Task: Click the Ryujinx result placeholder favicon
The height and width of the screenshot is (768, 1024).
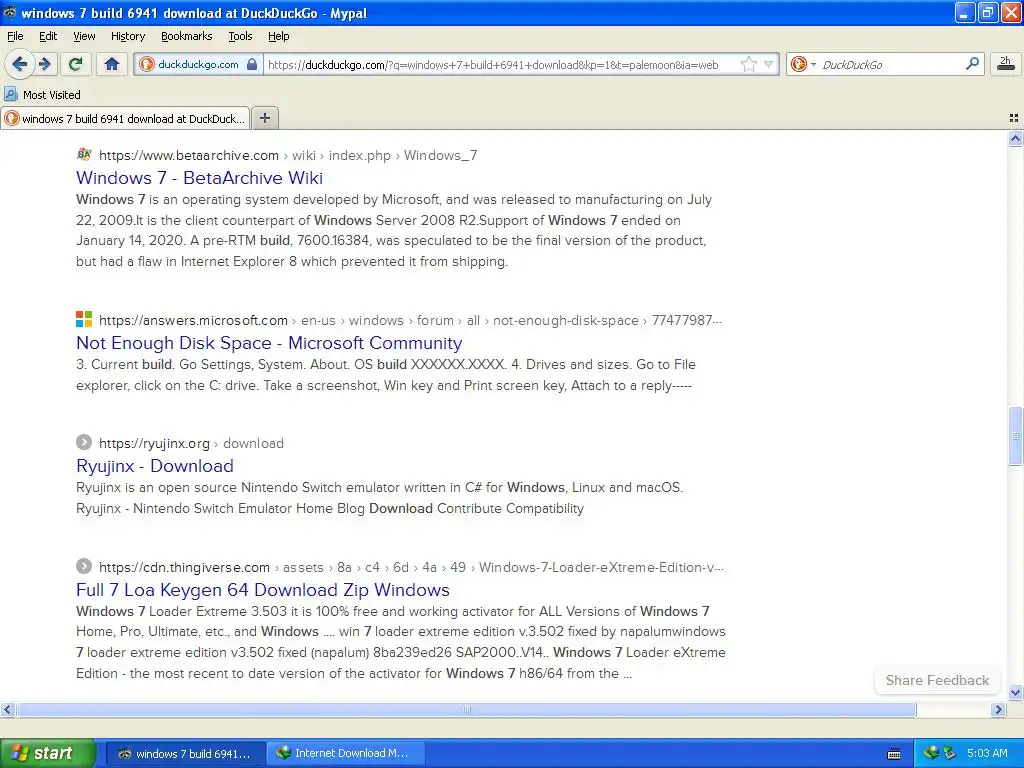Action: pyautogui.click(x=84, y=442)
